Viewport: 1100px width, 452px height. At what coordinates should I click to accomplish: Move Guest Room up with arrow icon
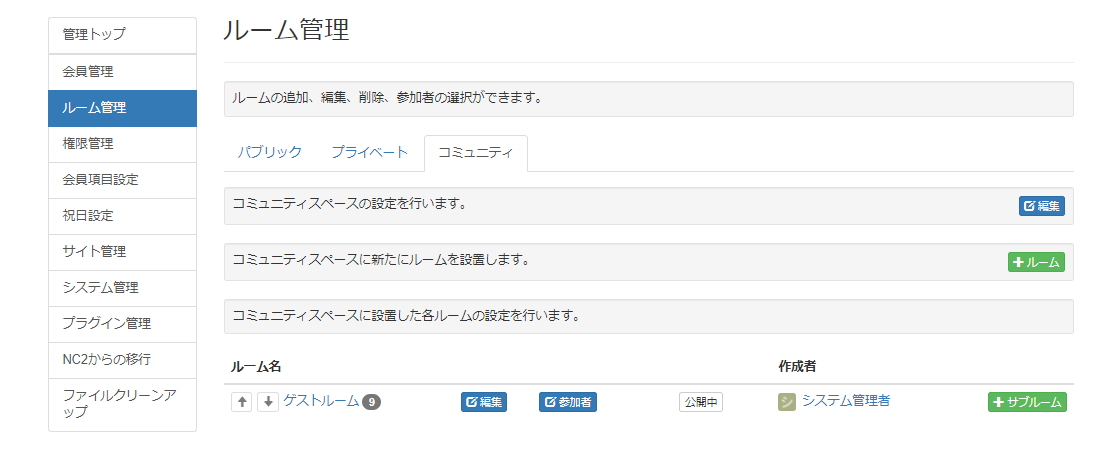tap(241, 402)
